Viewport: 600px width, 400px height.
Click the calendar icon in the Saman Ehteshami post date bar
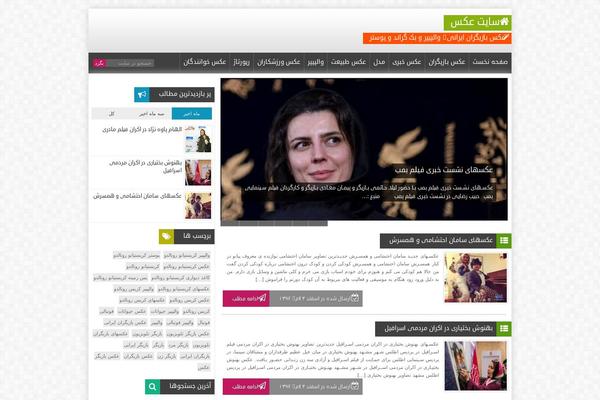click(355, 298)
